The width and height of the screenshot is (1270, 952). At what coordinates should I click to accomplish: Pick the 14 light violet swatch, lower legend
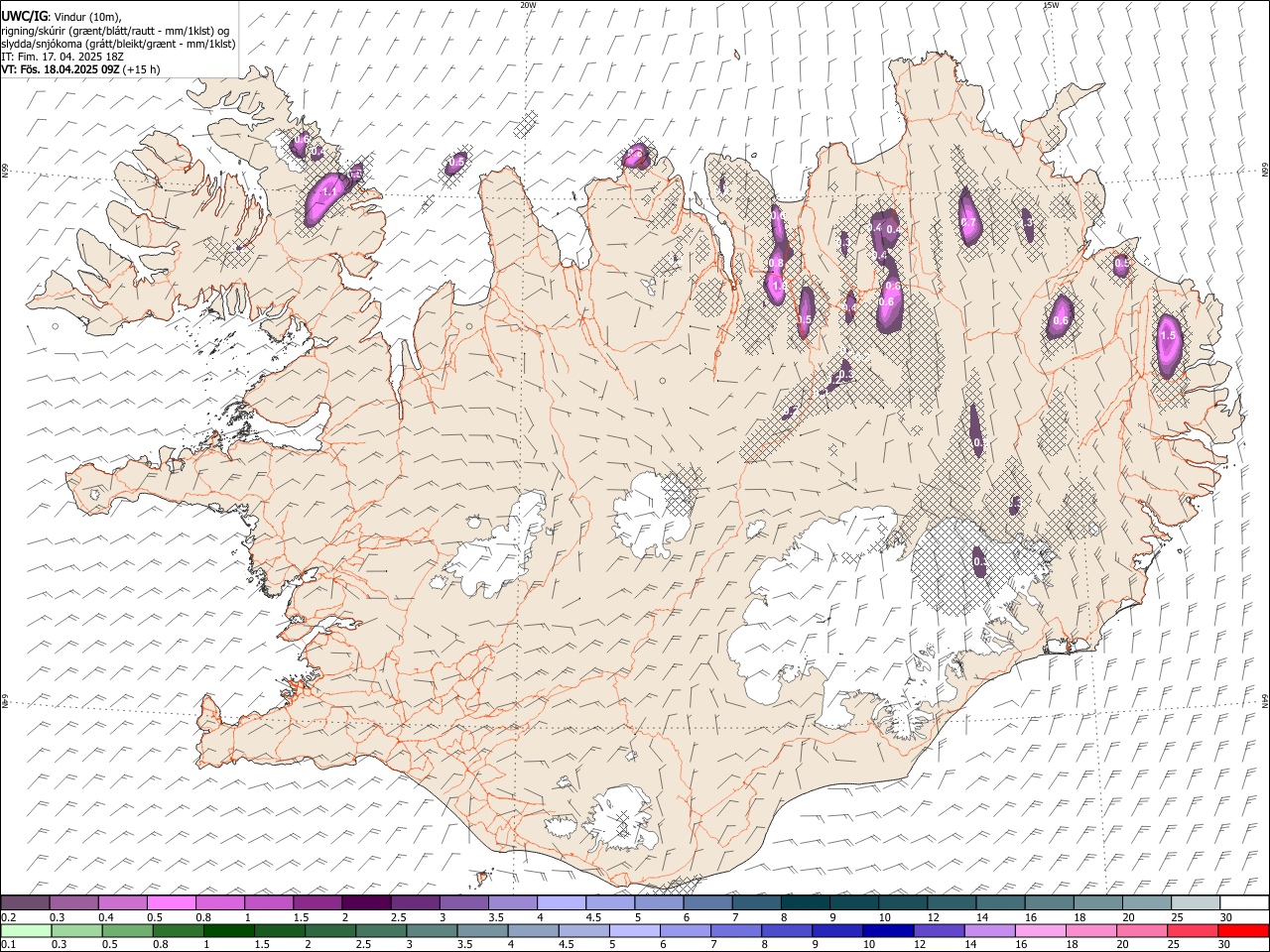click(990, 930)
